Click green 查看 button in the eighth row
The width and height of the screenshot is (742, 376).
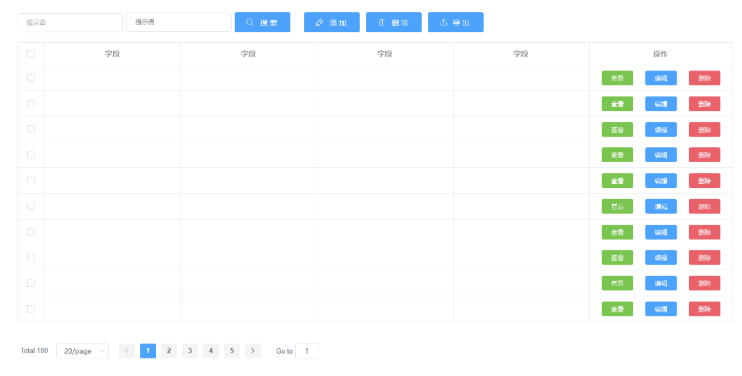tap(617, 258)
